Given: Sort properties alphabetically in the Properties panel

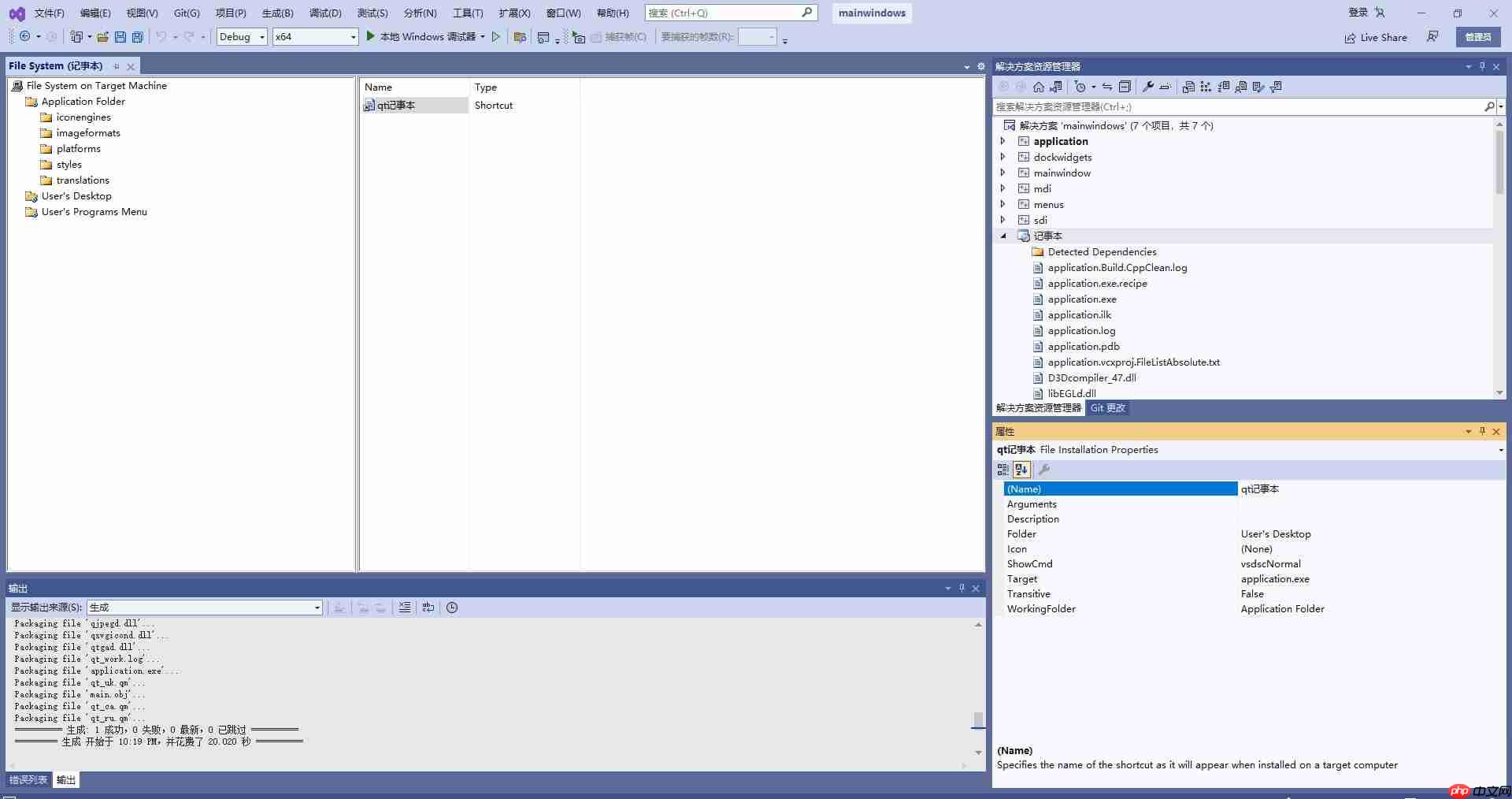Looking at the screenshot, I should 1021,470.
